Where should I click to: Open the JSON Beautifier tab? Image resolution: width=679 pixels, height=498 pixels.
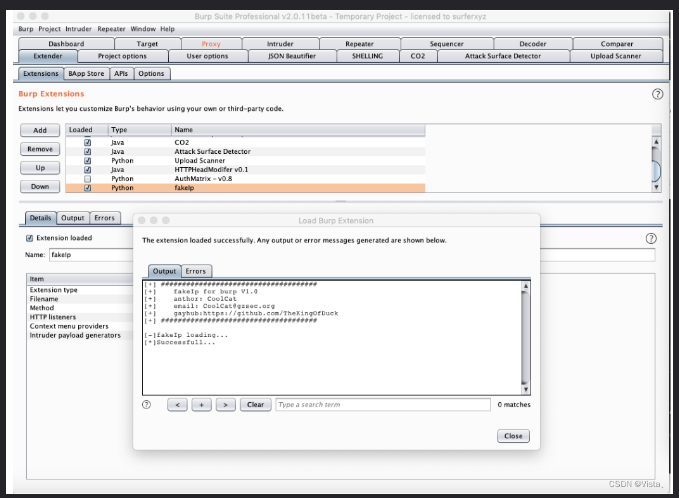click(292, 56)
